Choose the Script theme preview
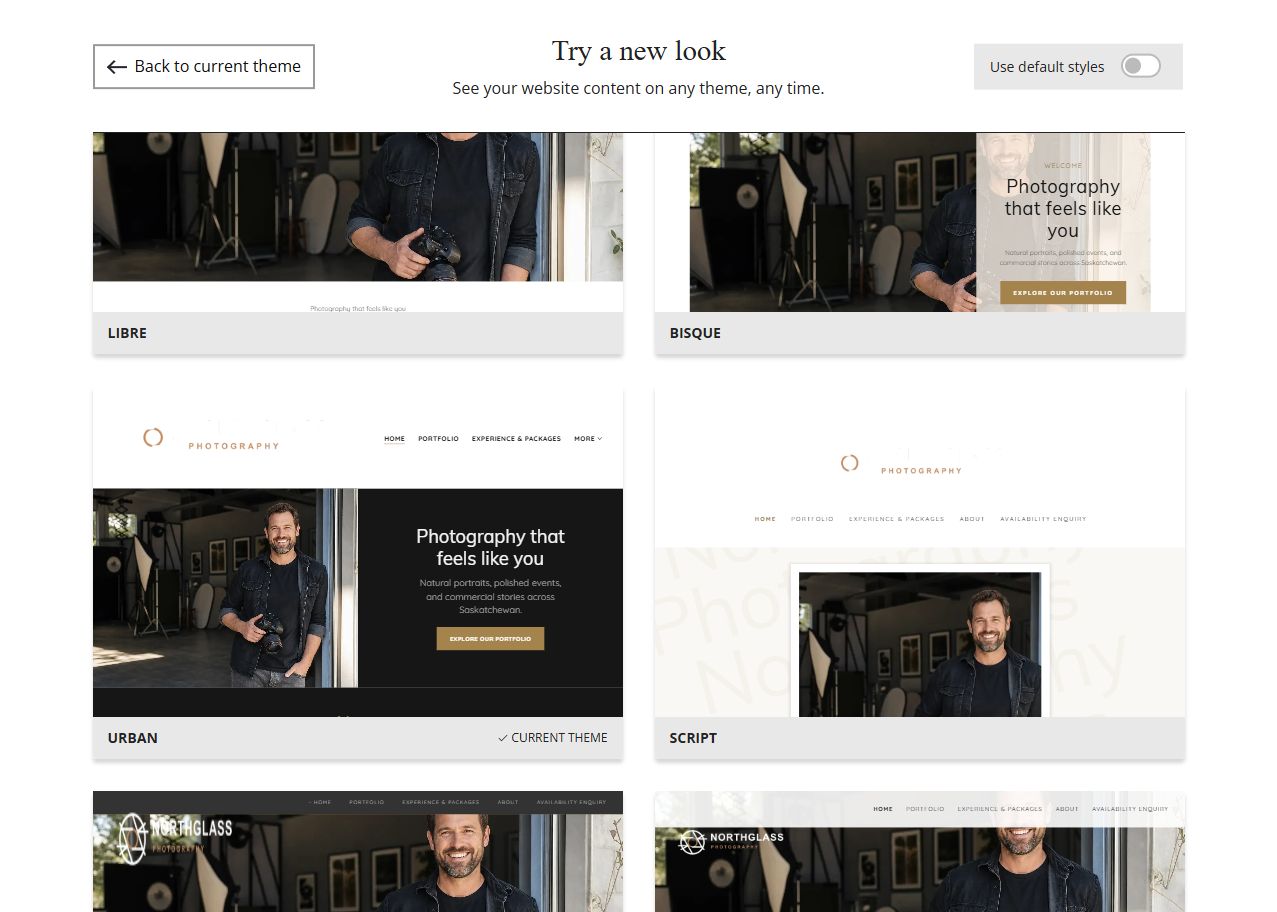This screenshot has width=1277, height=912. coord(920,552)
